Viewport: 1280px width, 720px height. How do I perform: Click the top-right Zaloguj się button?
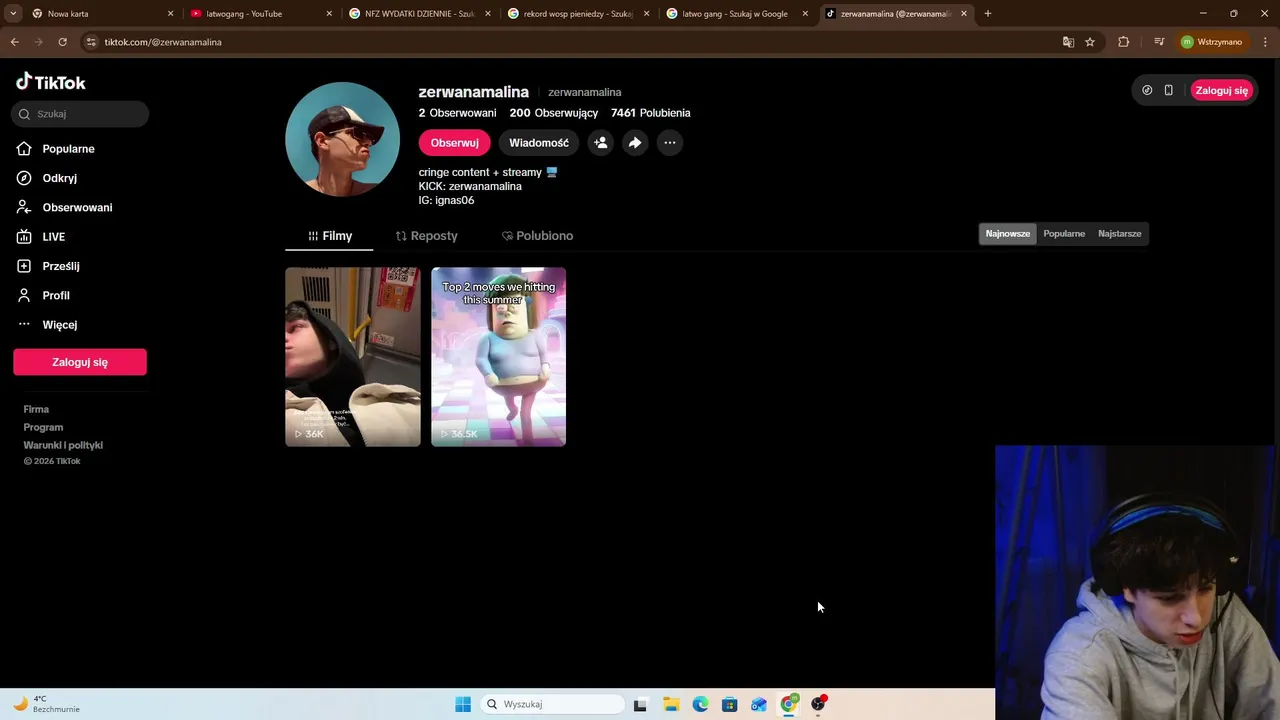pos(1221,90)
